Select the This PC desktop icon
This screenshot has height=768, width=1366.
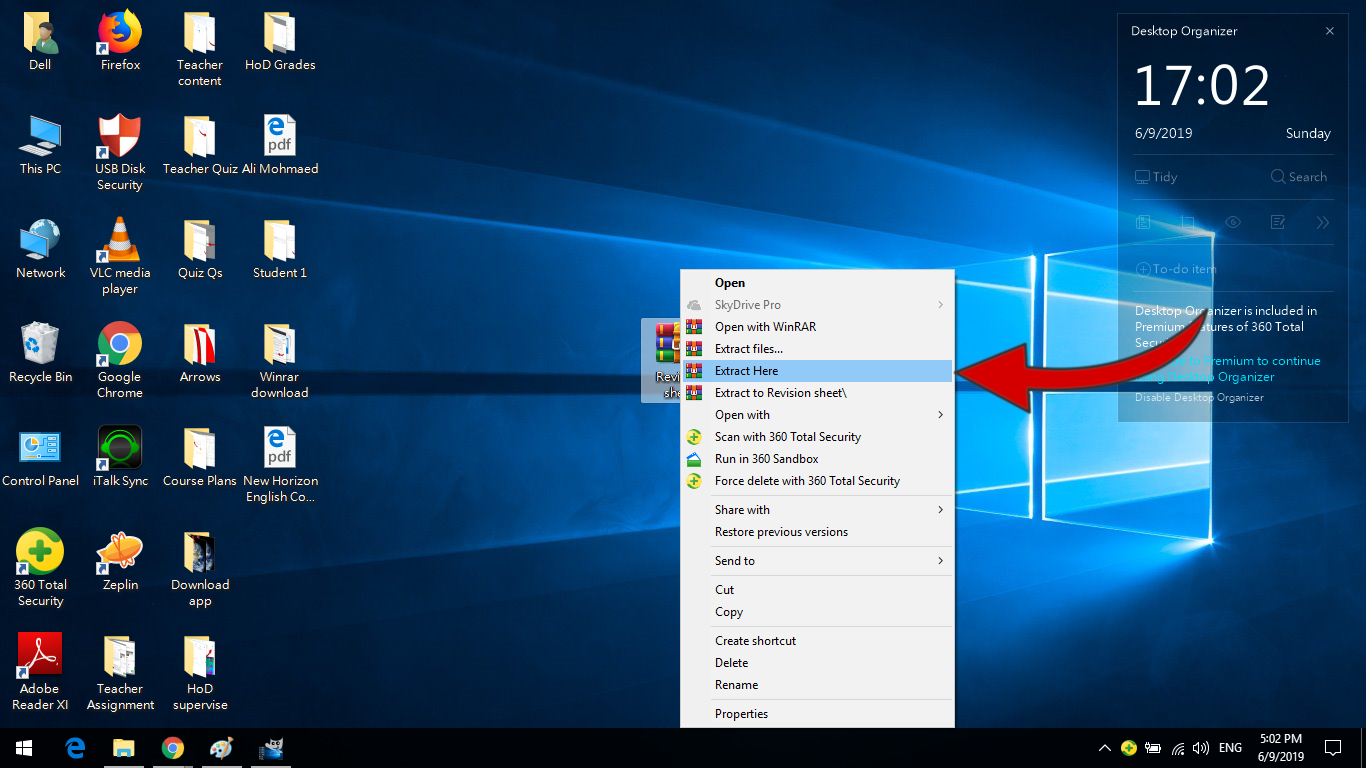(40, 146)
